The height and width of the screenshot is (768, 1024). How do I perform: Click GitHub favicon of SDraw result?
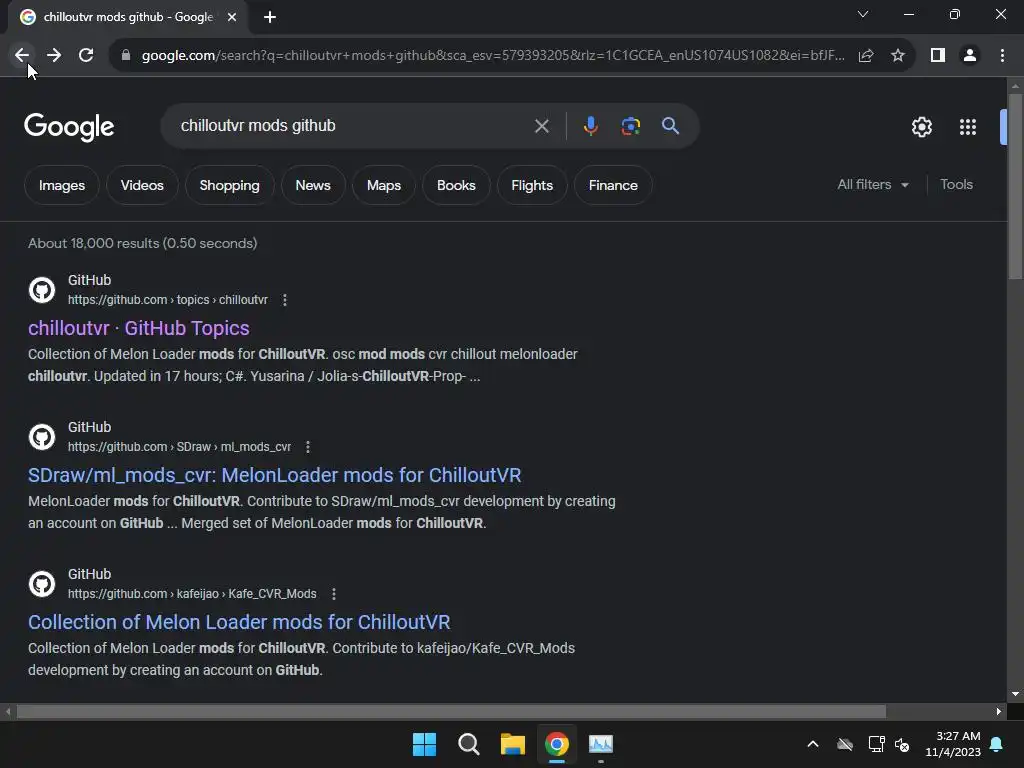42,437
